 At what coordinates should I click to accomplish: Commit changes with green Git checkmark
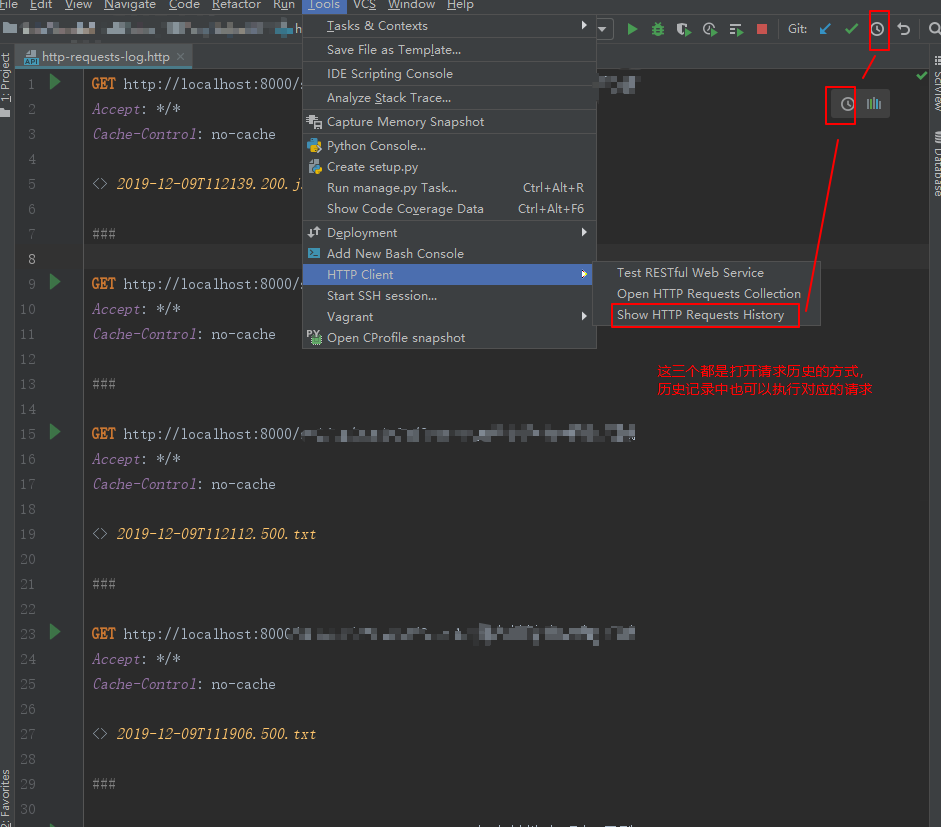[851, 29]
